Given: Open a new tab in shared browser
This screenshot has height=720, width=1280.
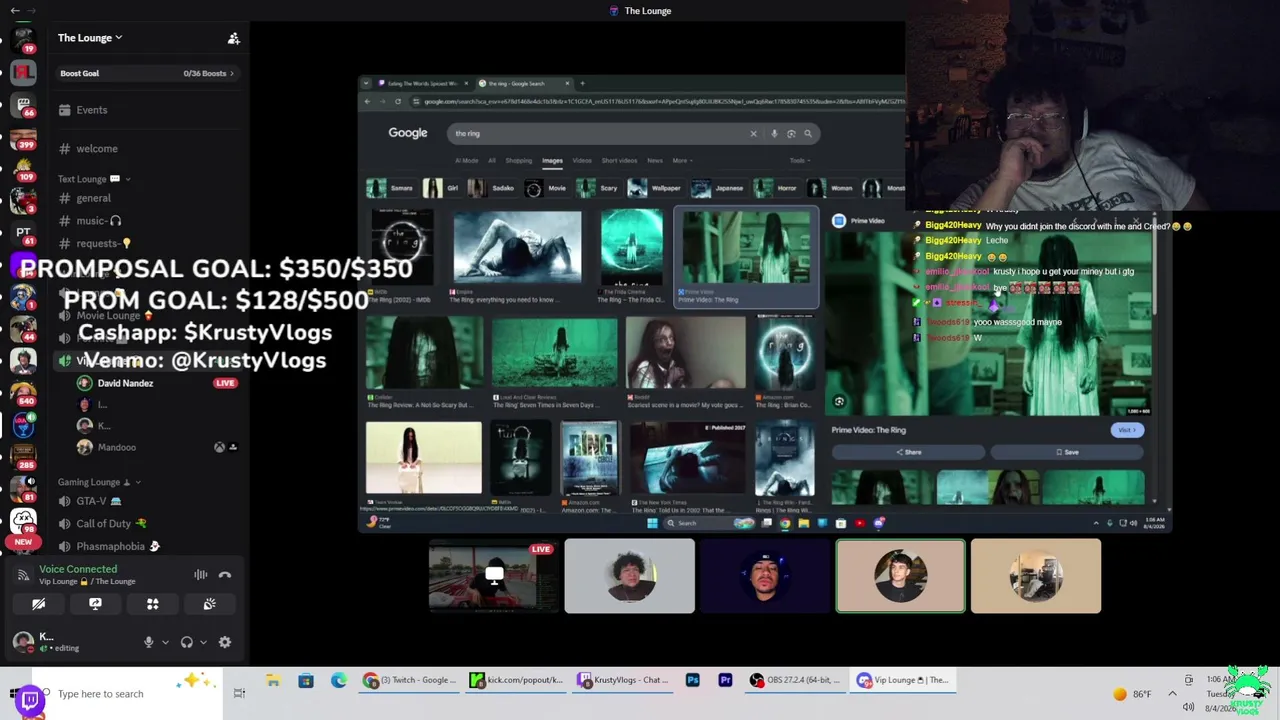Looking at the screenshot, I should click(583, 84).
